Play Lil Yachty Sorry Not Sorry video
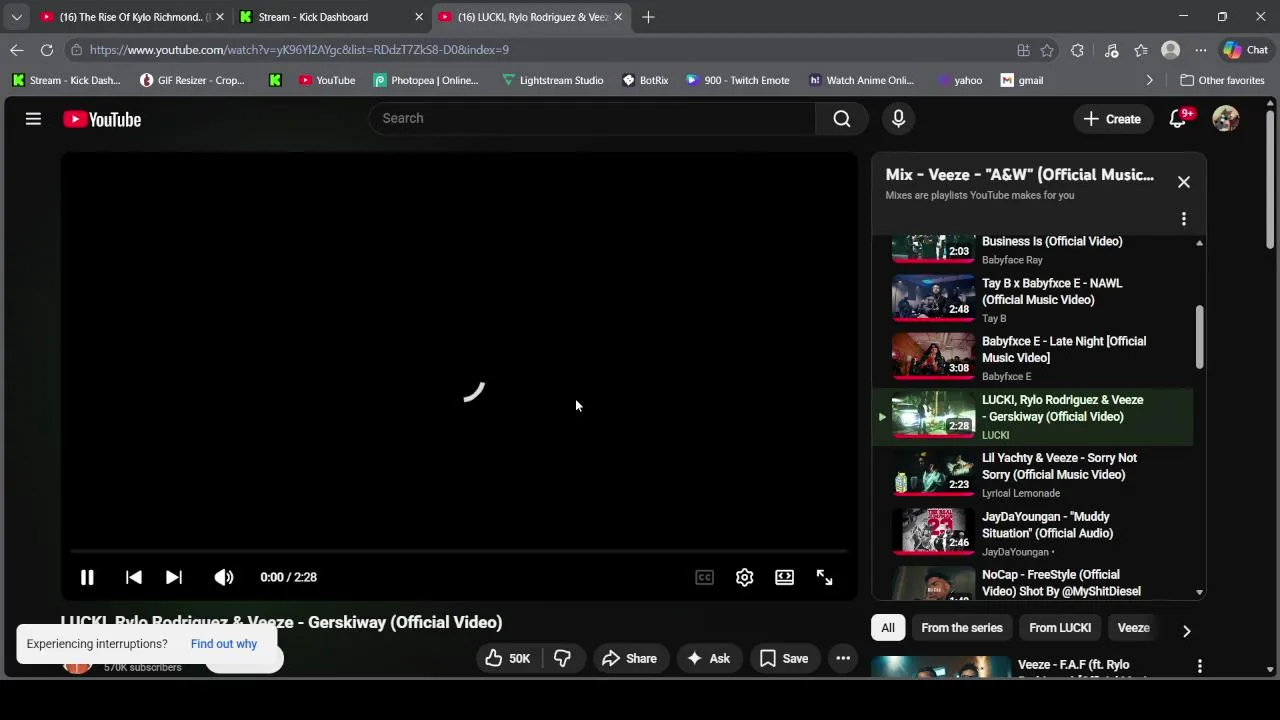 (1032, 474)
